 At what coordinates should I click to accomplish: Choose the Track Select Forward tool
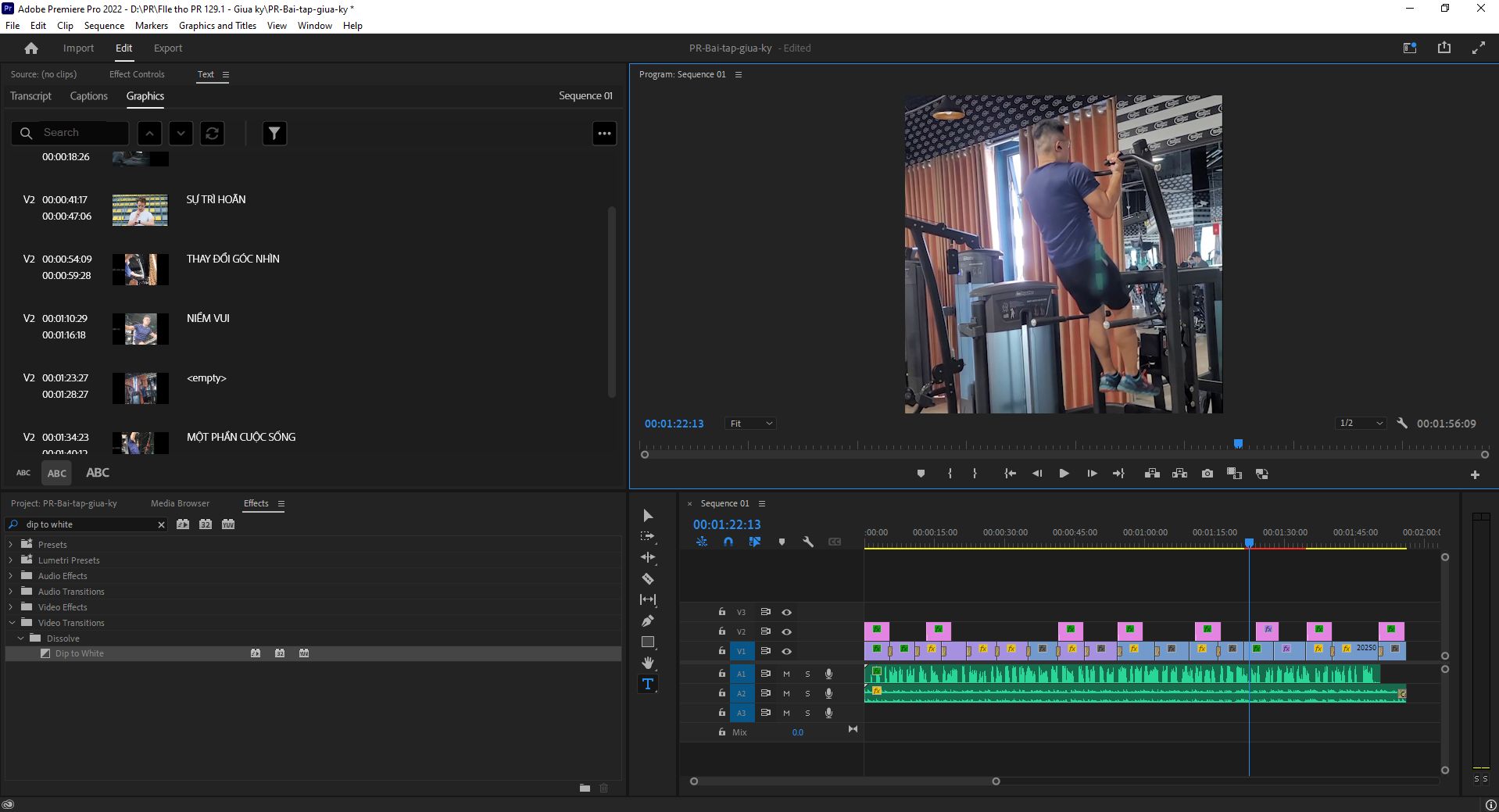[648, 537]
